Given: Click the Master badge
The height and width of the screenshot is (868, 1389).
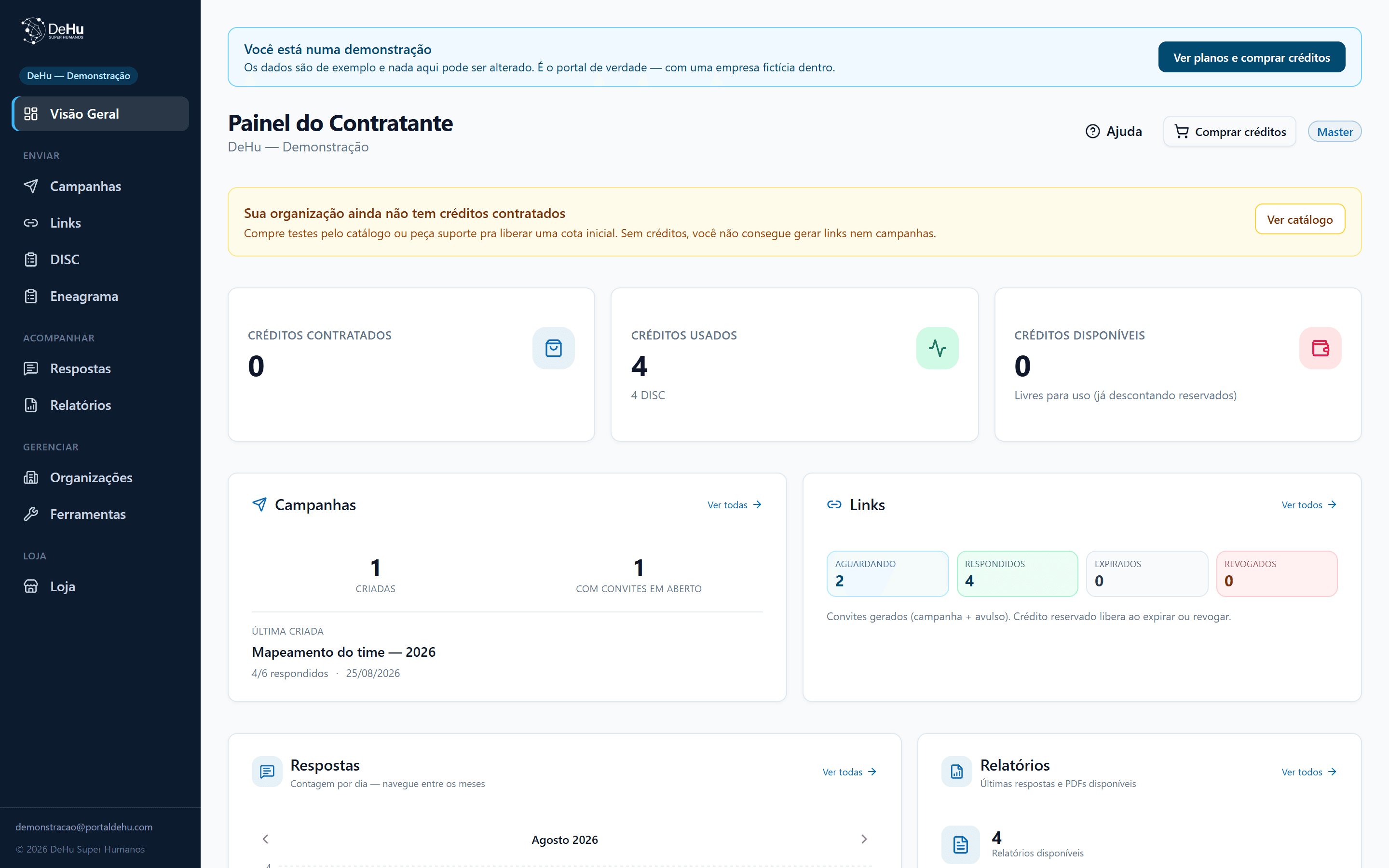Looking at the screenshot, I should point(1335,132).
